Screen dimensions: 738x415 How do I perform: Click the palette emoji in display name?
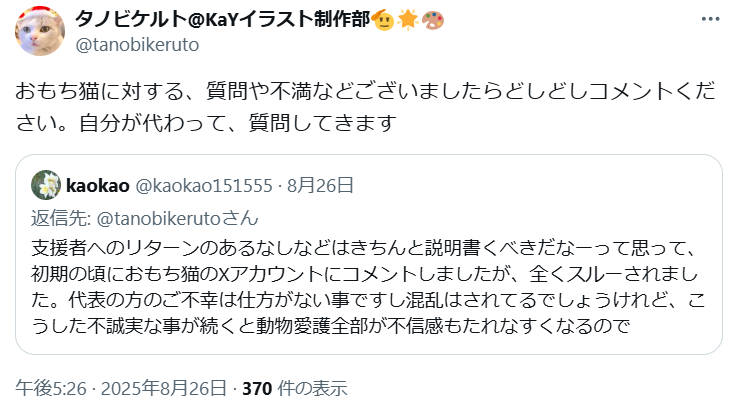click(x=433, y=20)
